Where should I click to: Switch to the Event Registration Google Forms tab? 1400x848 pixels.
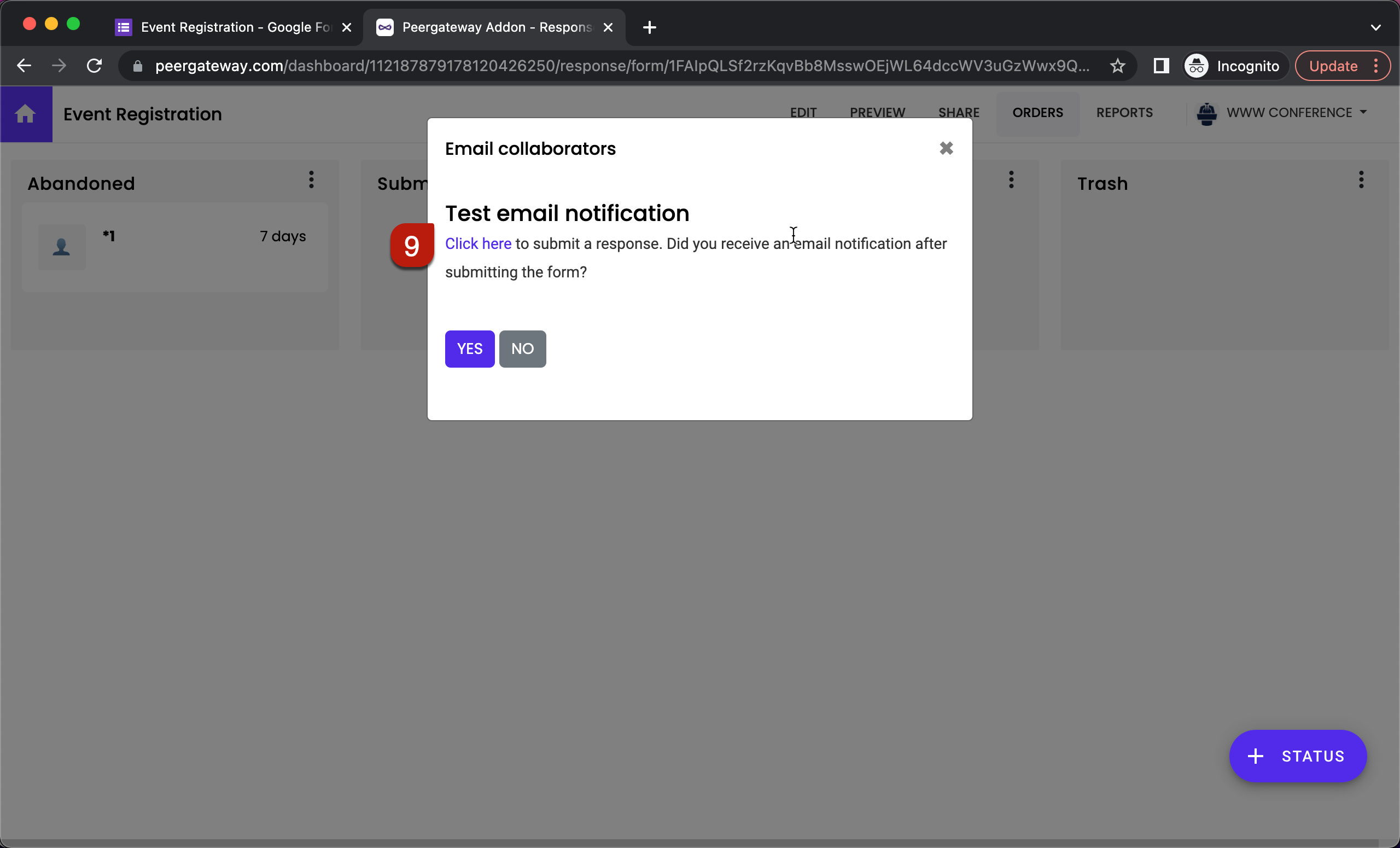pyautogui.click(x=227, y=27)
